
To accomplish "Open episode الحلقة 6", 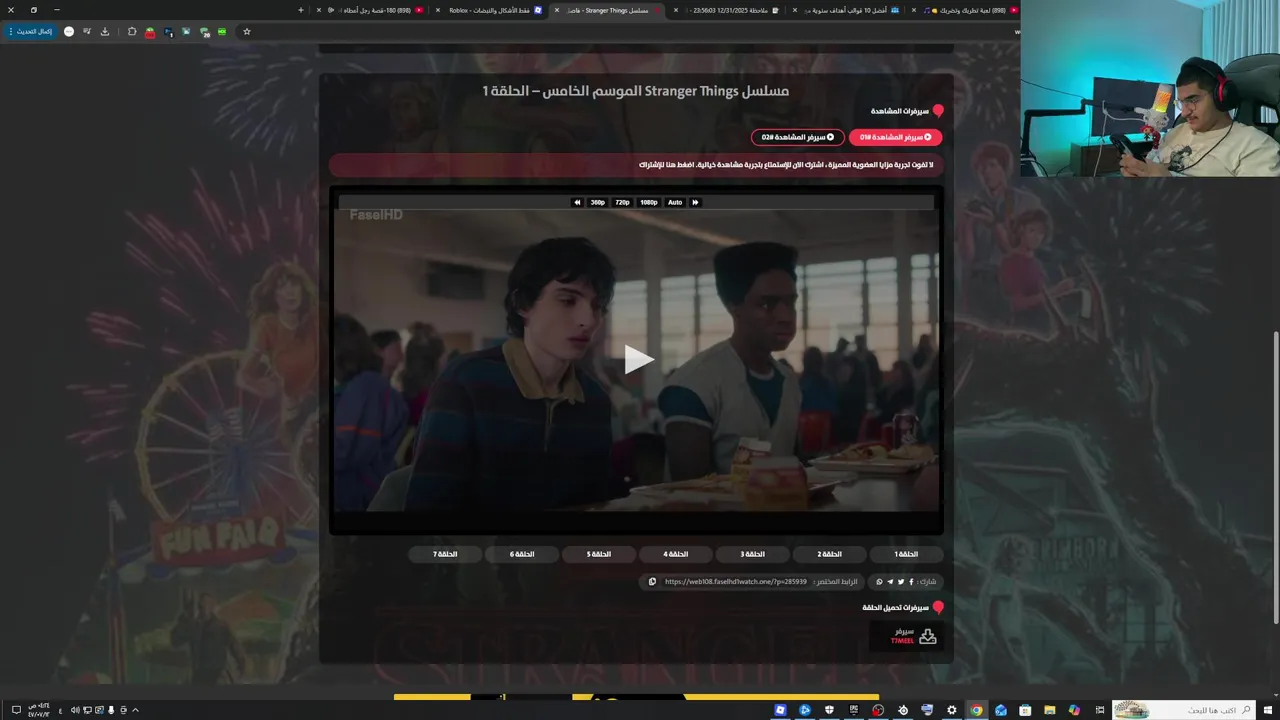I will click(x=521, y=554).
